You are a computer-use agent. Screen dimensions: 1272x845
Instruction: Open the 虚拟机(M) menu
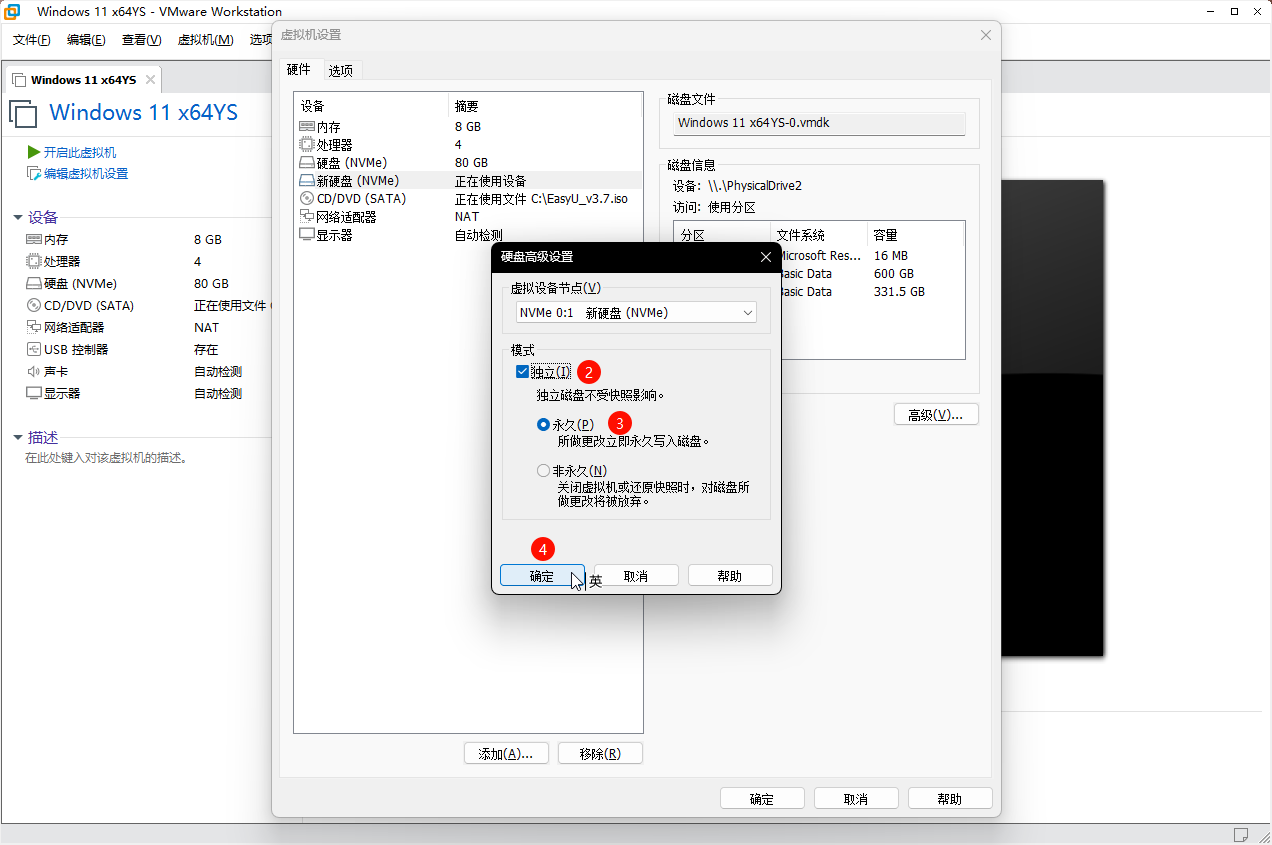tap(205, 40)
